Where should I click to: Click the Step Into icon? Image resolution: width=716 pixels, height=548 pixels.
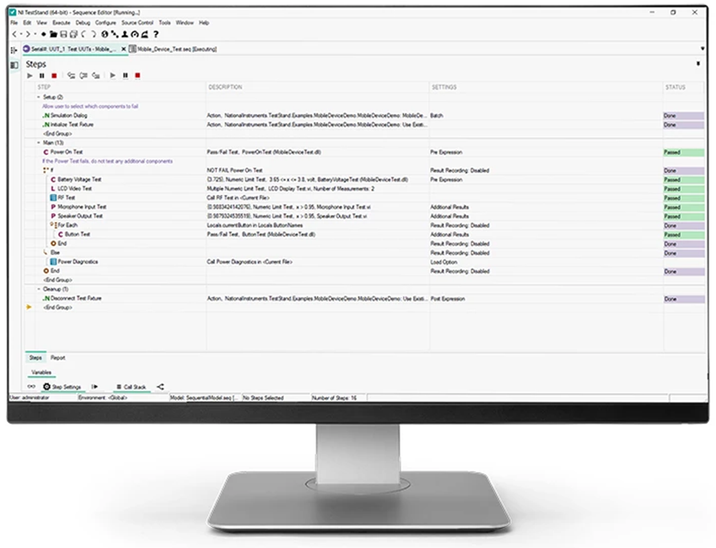point(71,76)
